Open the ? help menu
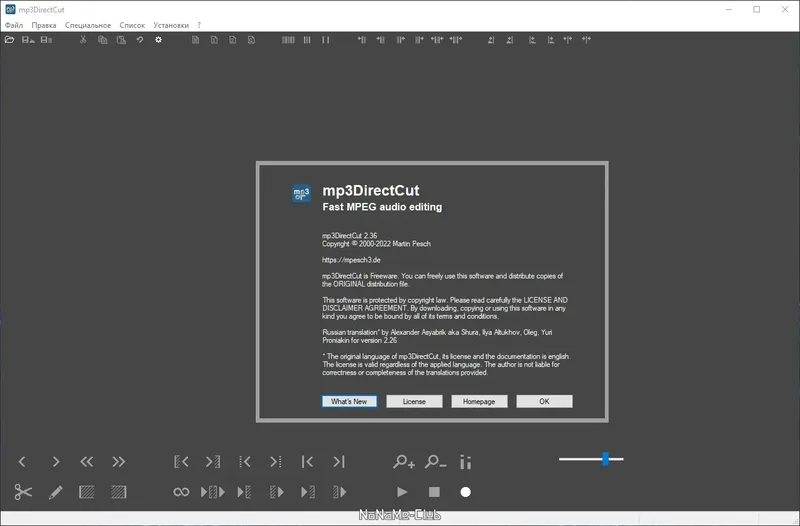Image resolution: width=800 pixels, height=526 pixels. pyautogui.click(x=199, y=25)
